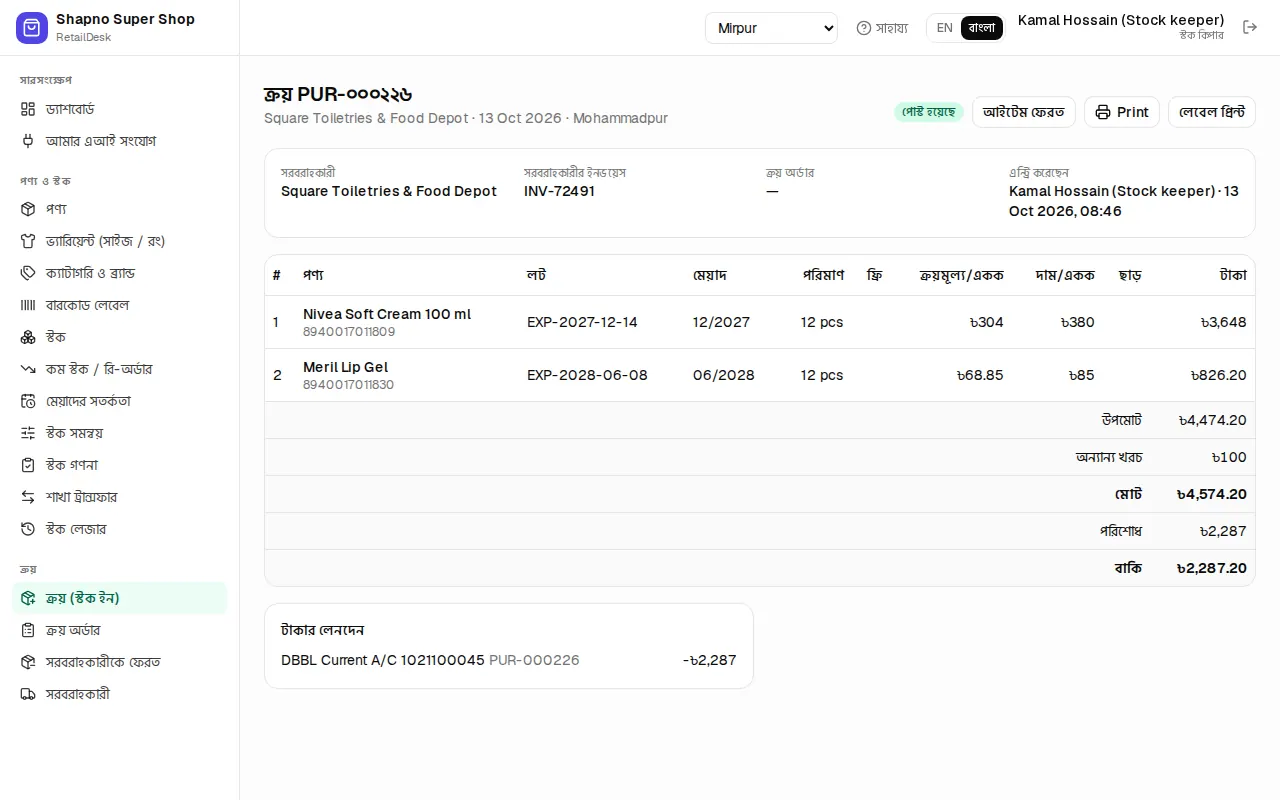Click invoice number INV-72491

click(x=559, y=191)
